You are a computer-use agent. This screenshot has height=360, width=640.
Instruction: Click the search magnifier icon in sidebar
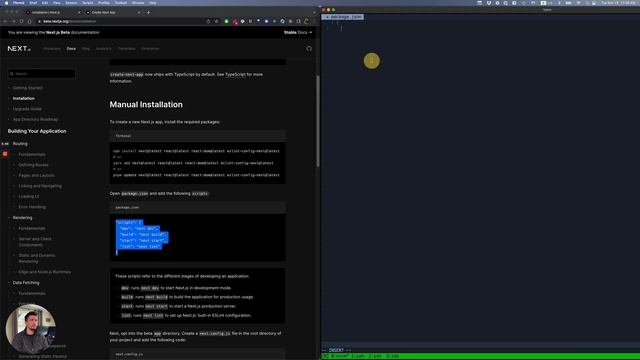(x=12, y=74)
